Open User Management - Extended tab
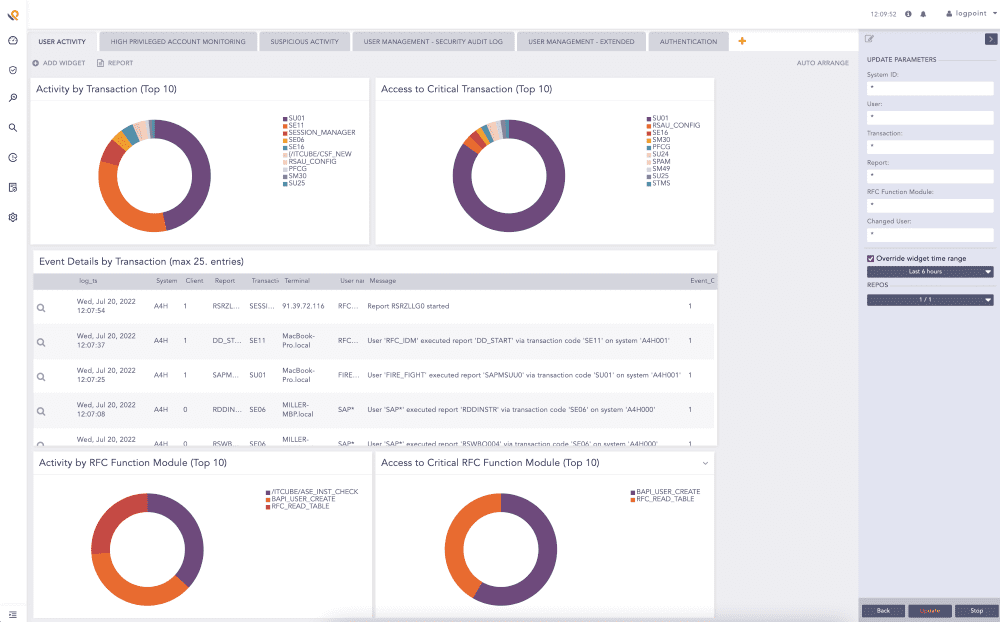Image resolution: width=1000 pixels, height=622 pixels. (x=581, y=41)
